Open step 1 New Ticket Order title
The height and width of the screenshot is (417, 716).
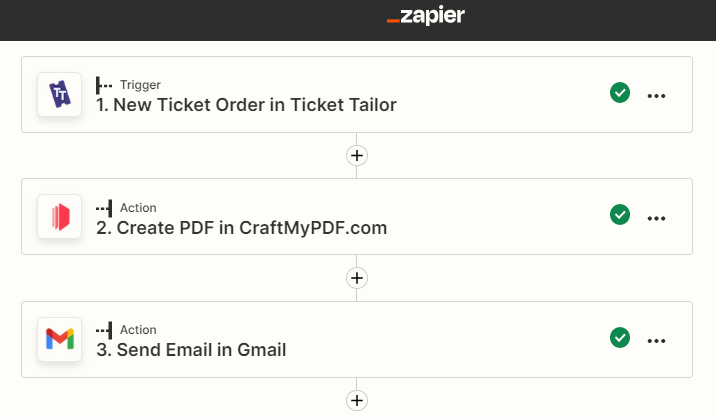click(246, 105)
